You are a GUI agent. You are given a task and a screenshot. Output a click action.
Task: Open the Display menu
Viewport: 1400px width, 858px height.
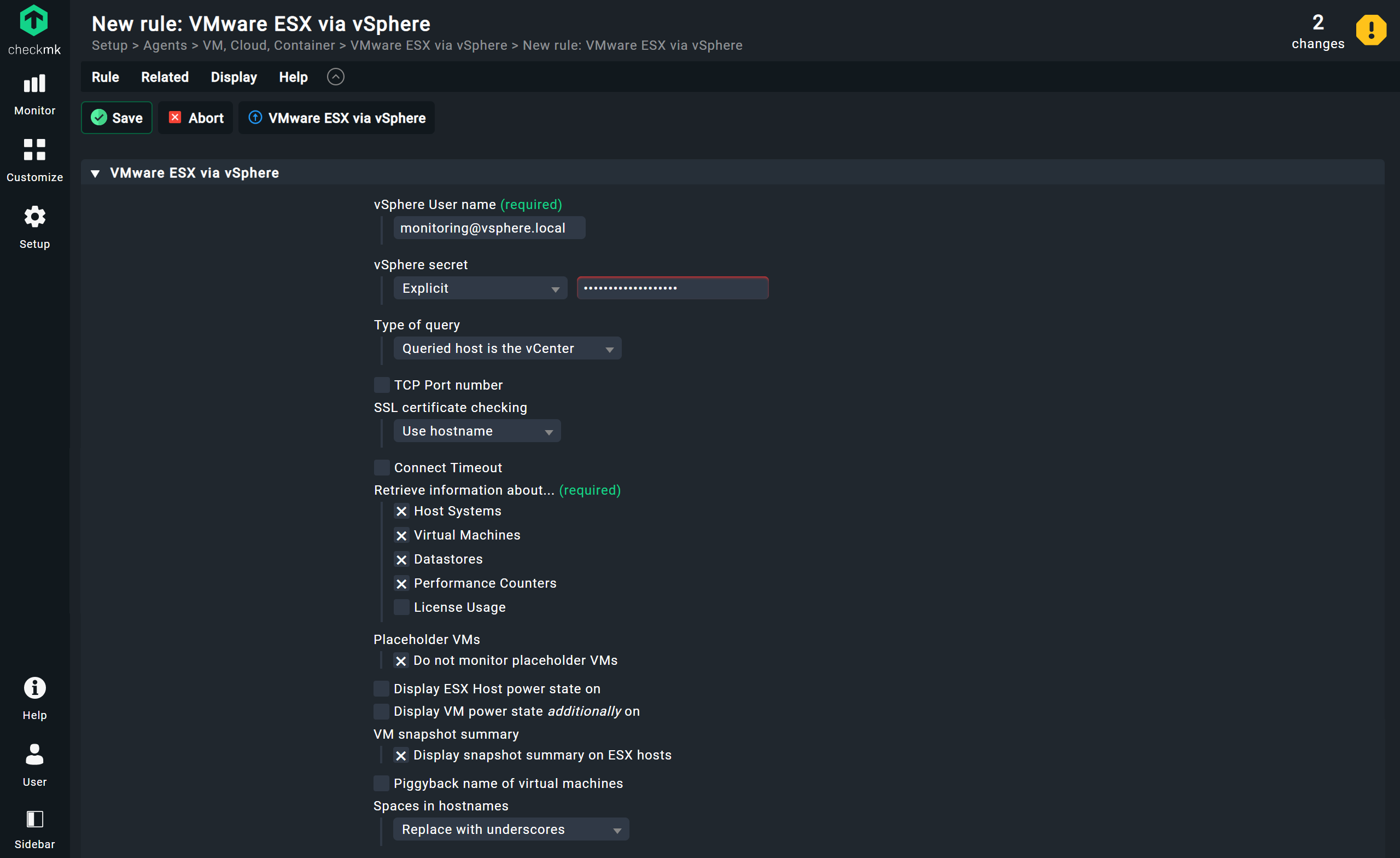click(234, 77)
